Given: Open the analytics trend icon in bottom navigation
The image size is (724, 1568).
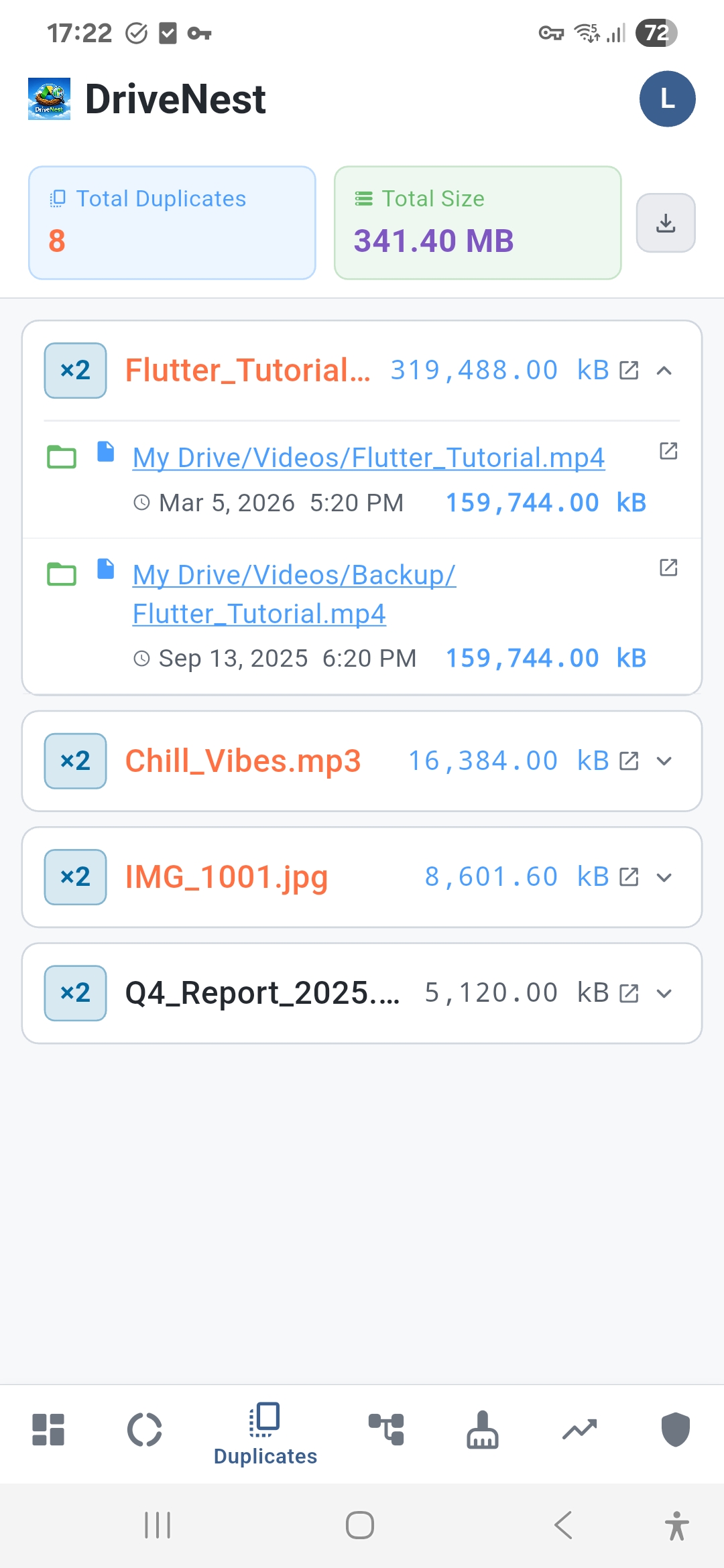Looking at the screenshot, I should point(579,1430).
